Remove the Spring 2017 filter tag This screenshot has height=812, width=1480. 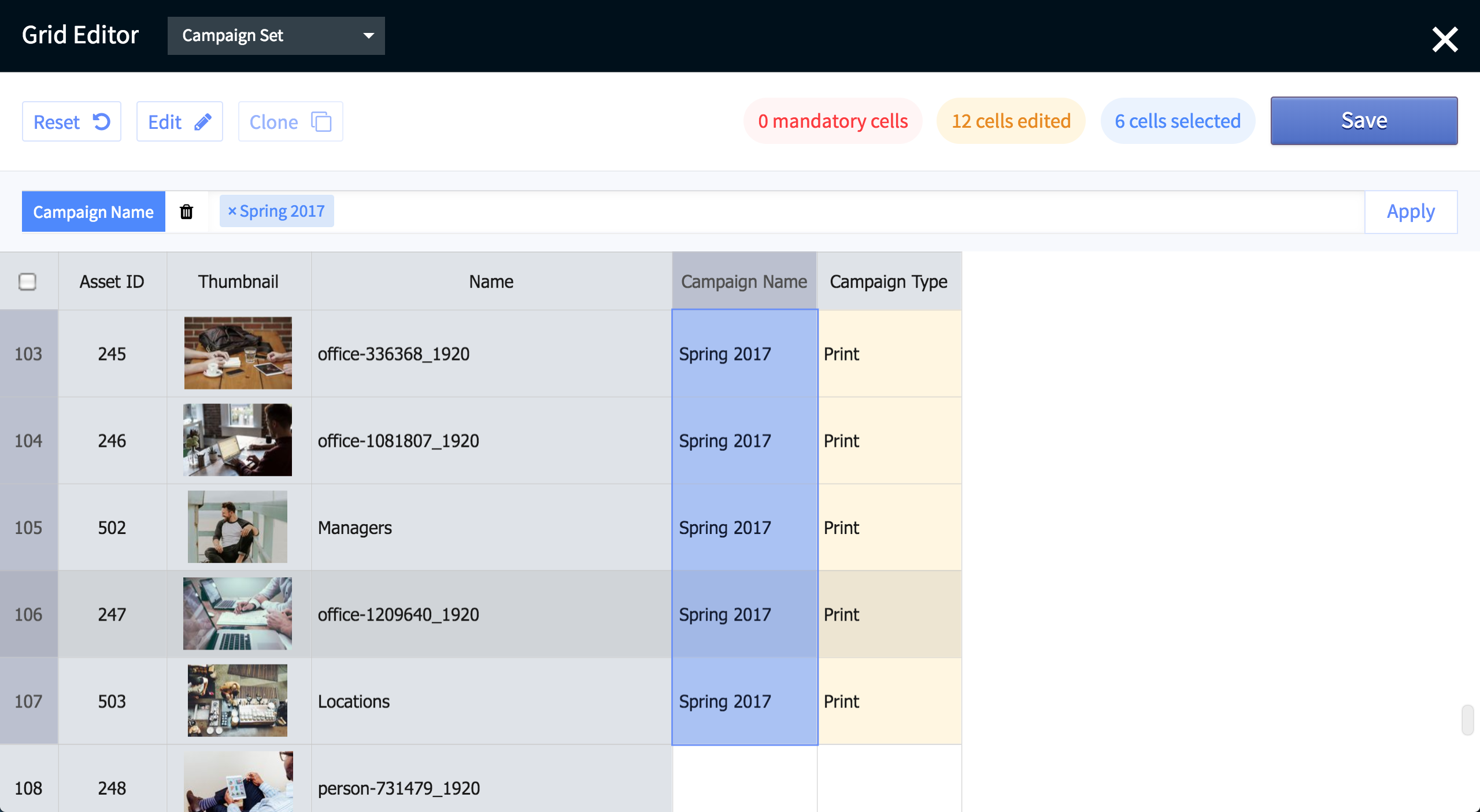point(233,211)
